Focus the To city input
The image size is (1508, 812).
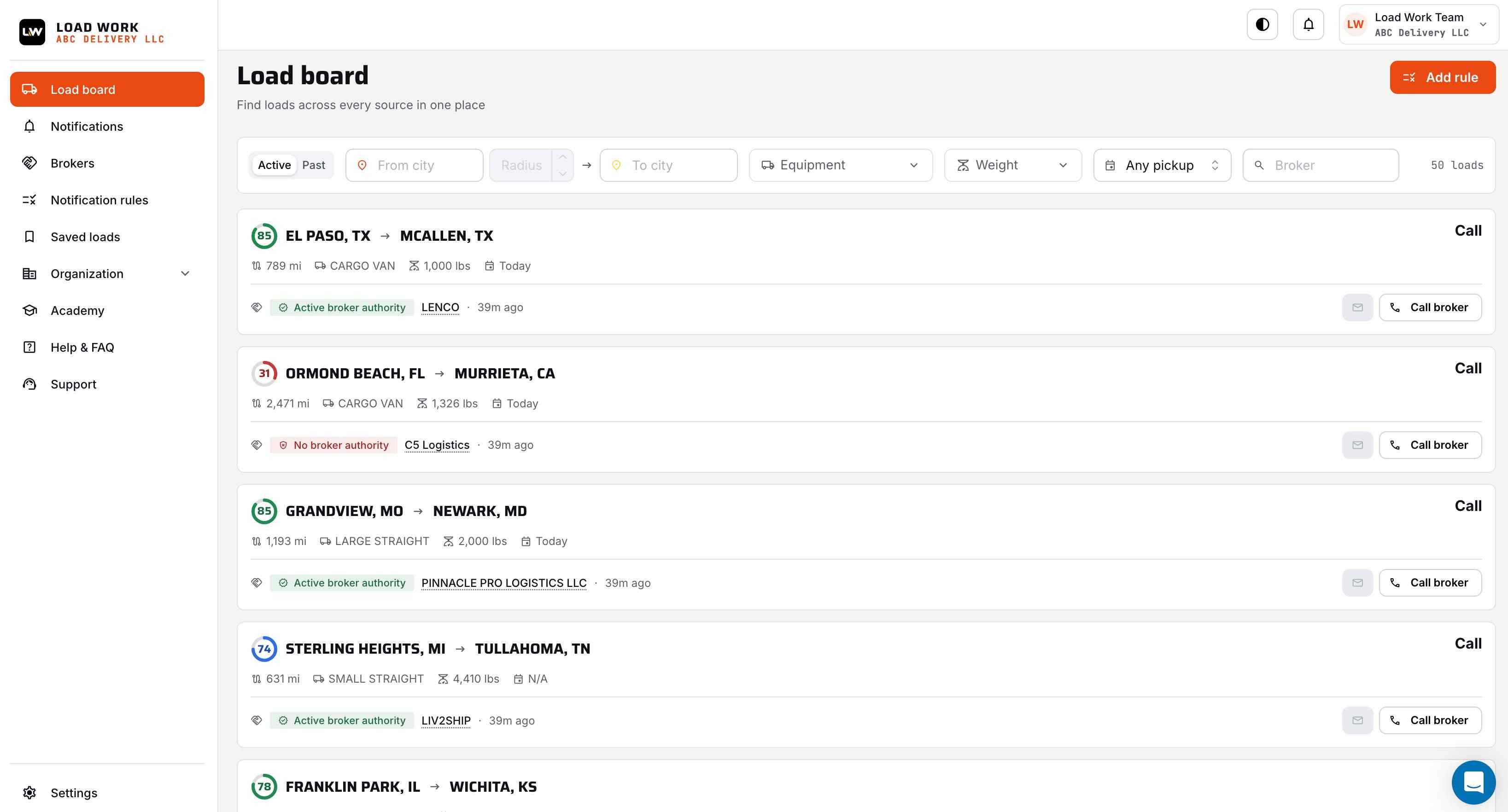[x=668, y=165]
